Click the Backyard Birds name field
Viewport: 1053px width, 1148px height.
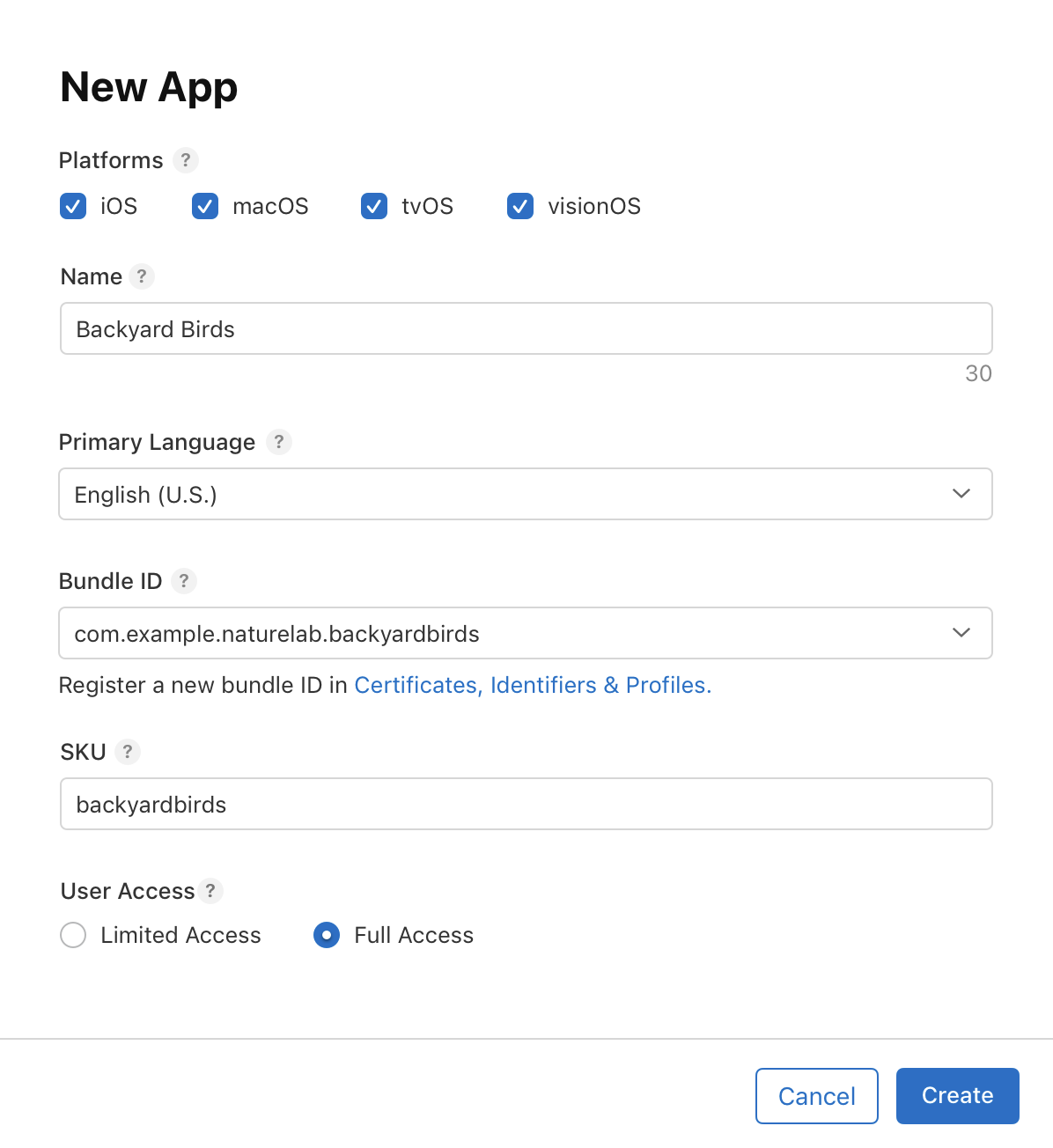[526, 328]
